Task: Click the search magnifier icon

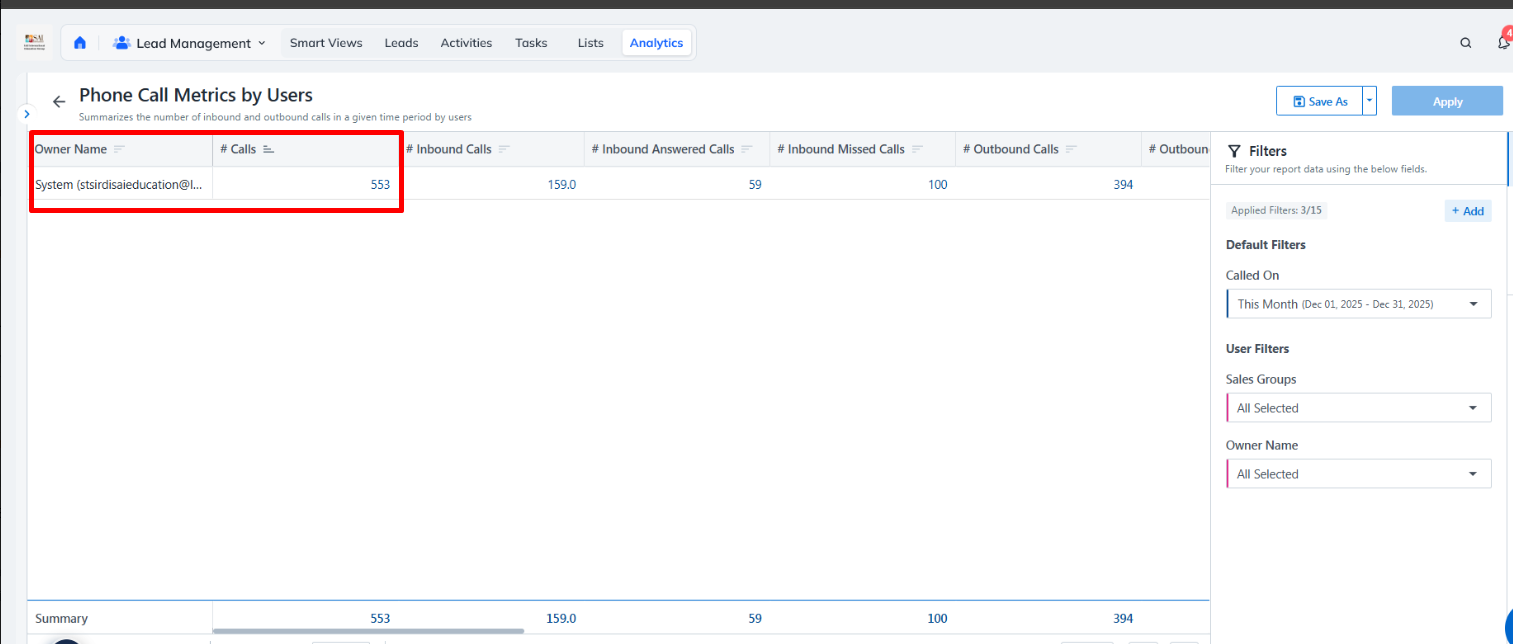Action: click(x=1465, y=43)
